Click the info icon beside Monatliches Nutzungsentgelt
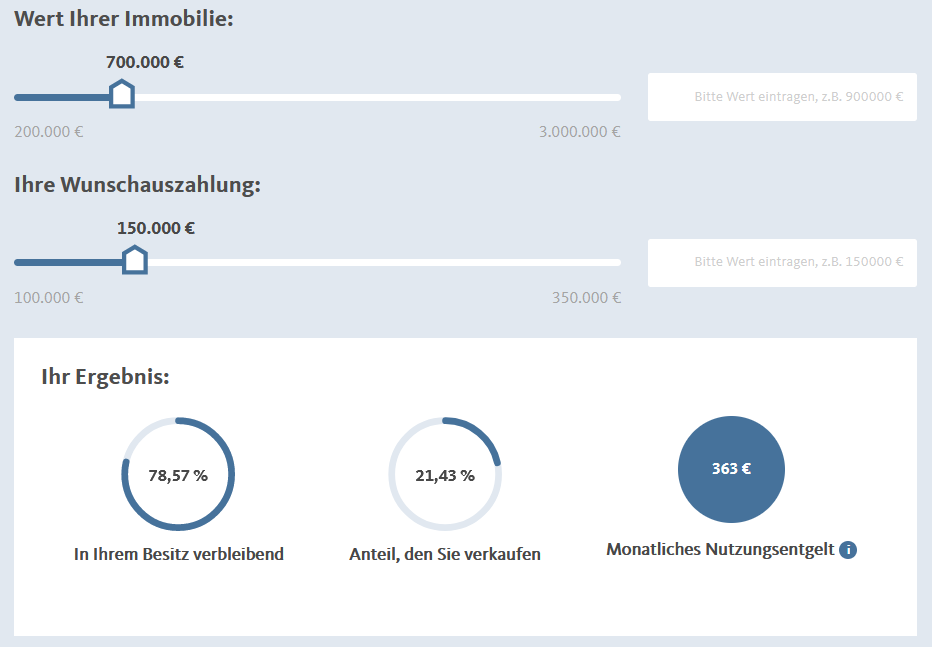The height and width of the screenshot is (647, 932). coord(848,550)
